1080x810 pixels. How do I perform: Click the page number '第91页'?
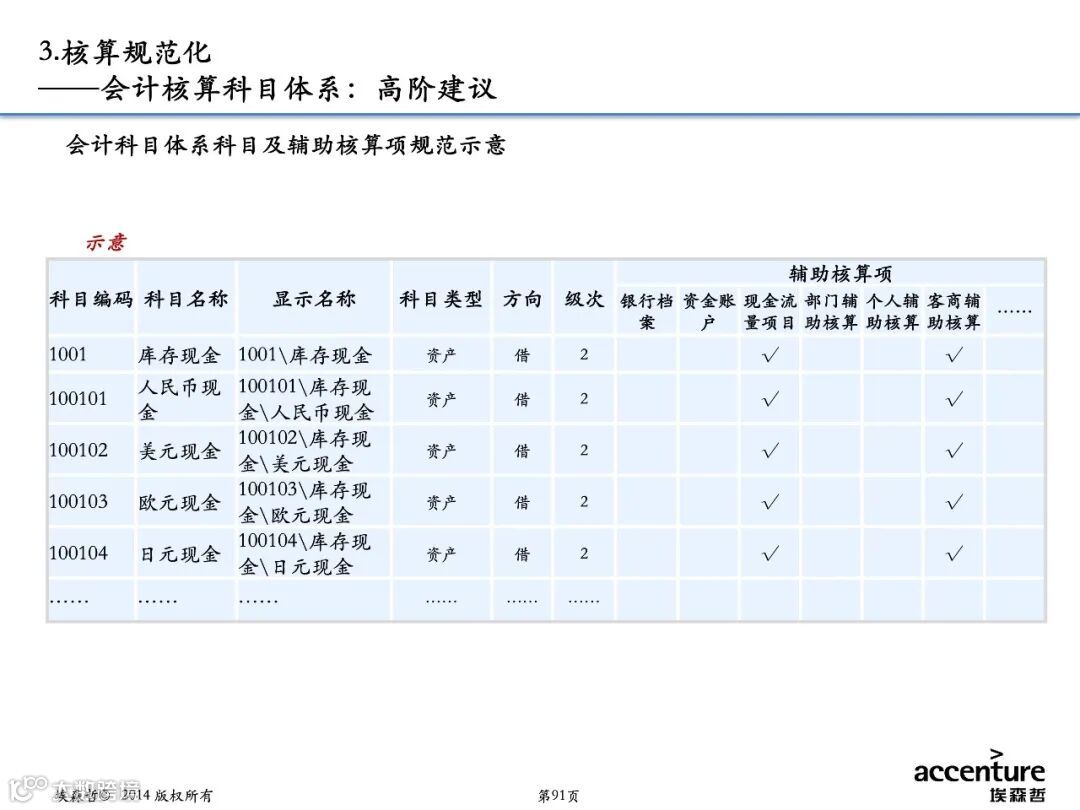point(558,796)
